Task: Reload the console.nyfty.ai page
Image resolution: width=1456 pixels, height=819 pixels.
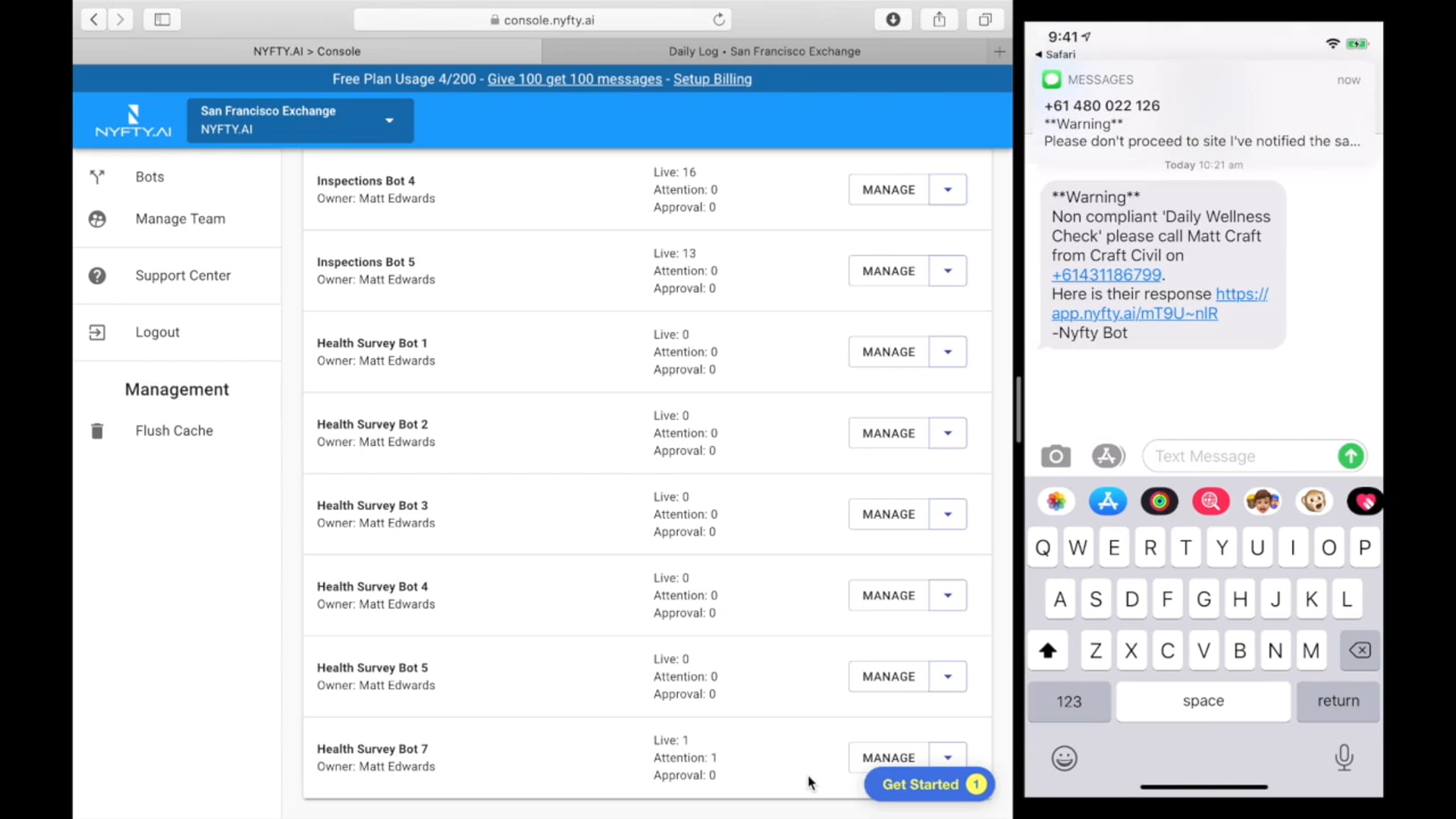Action: 718,20
